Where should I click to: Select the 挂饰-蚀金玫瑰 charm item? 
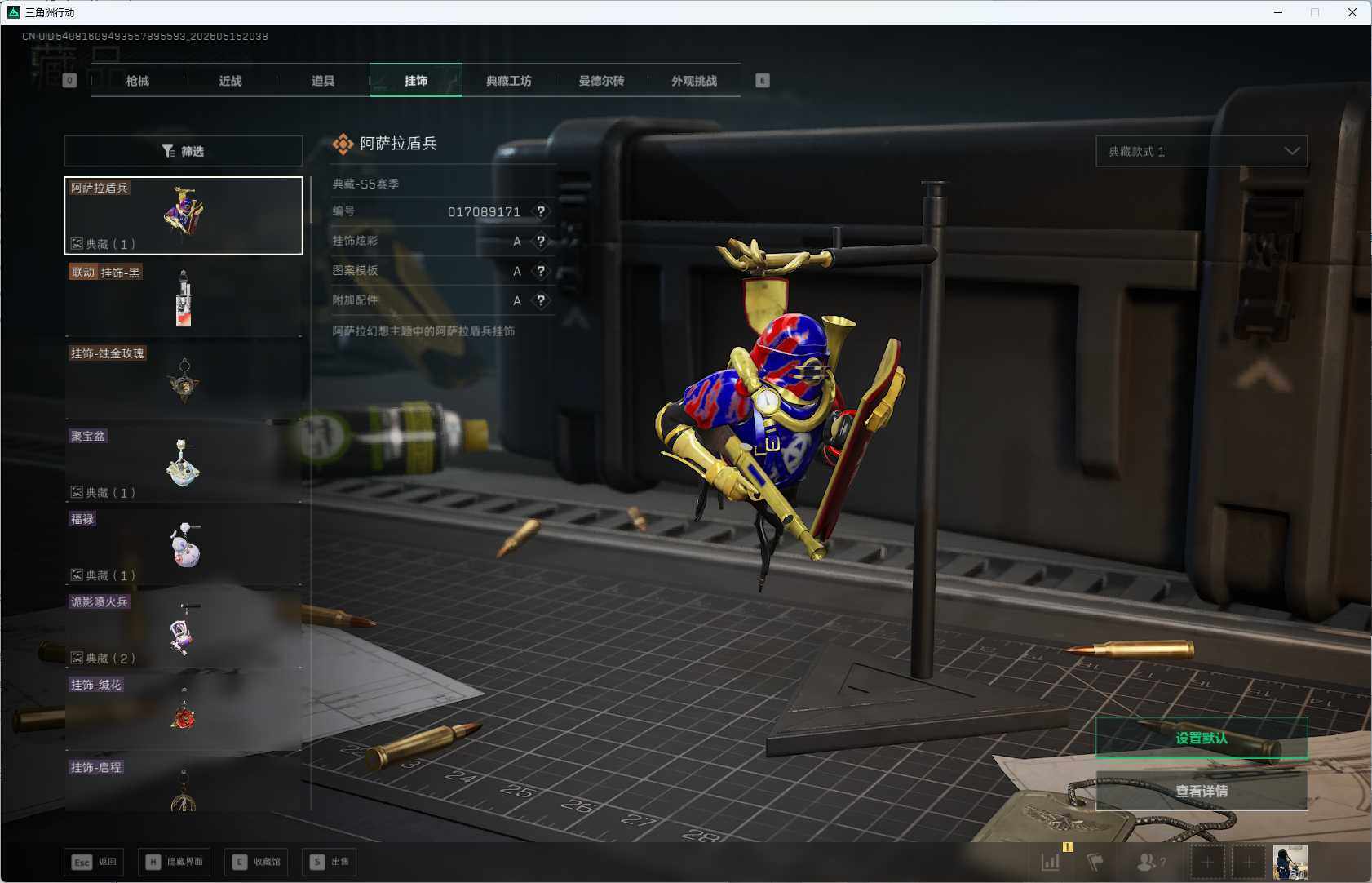(x=184, y=381)
